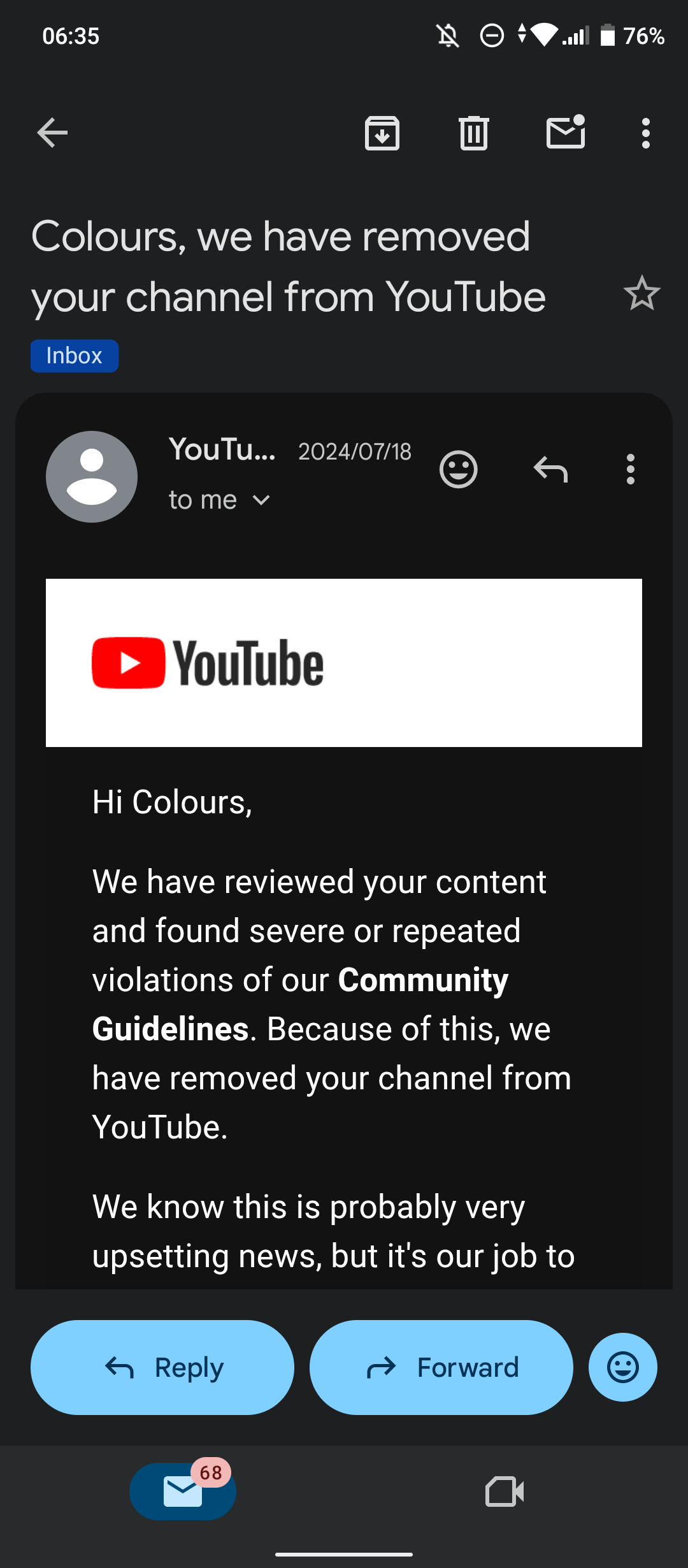Click the YouTube logo banner
688x1568 pixels.
344,663
